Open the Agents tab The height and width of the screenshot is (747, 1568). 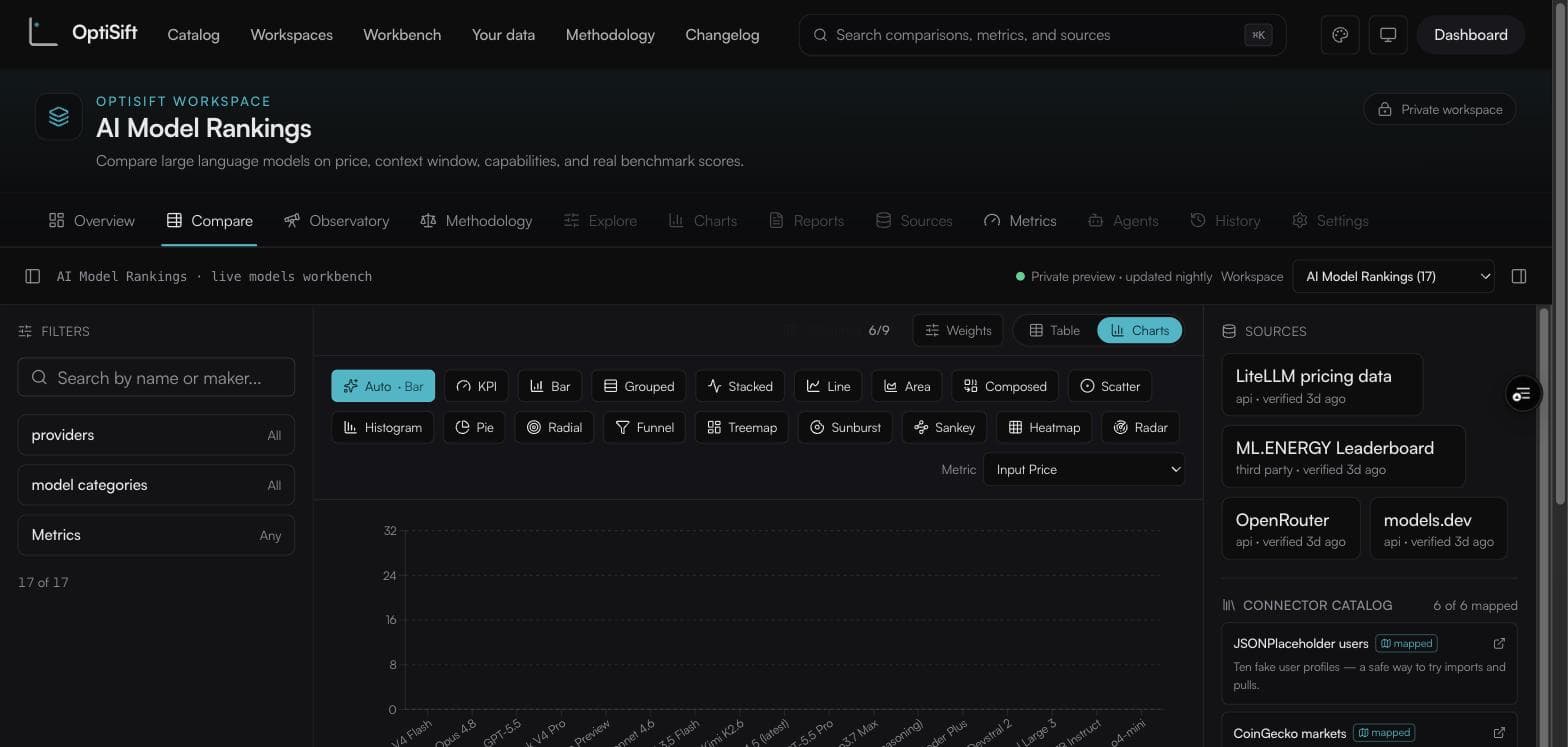point(1123,220)
